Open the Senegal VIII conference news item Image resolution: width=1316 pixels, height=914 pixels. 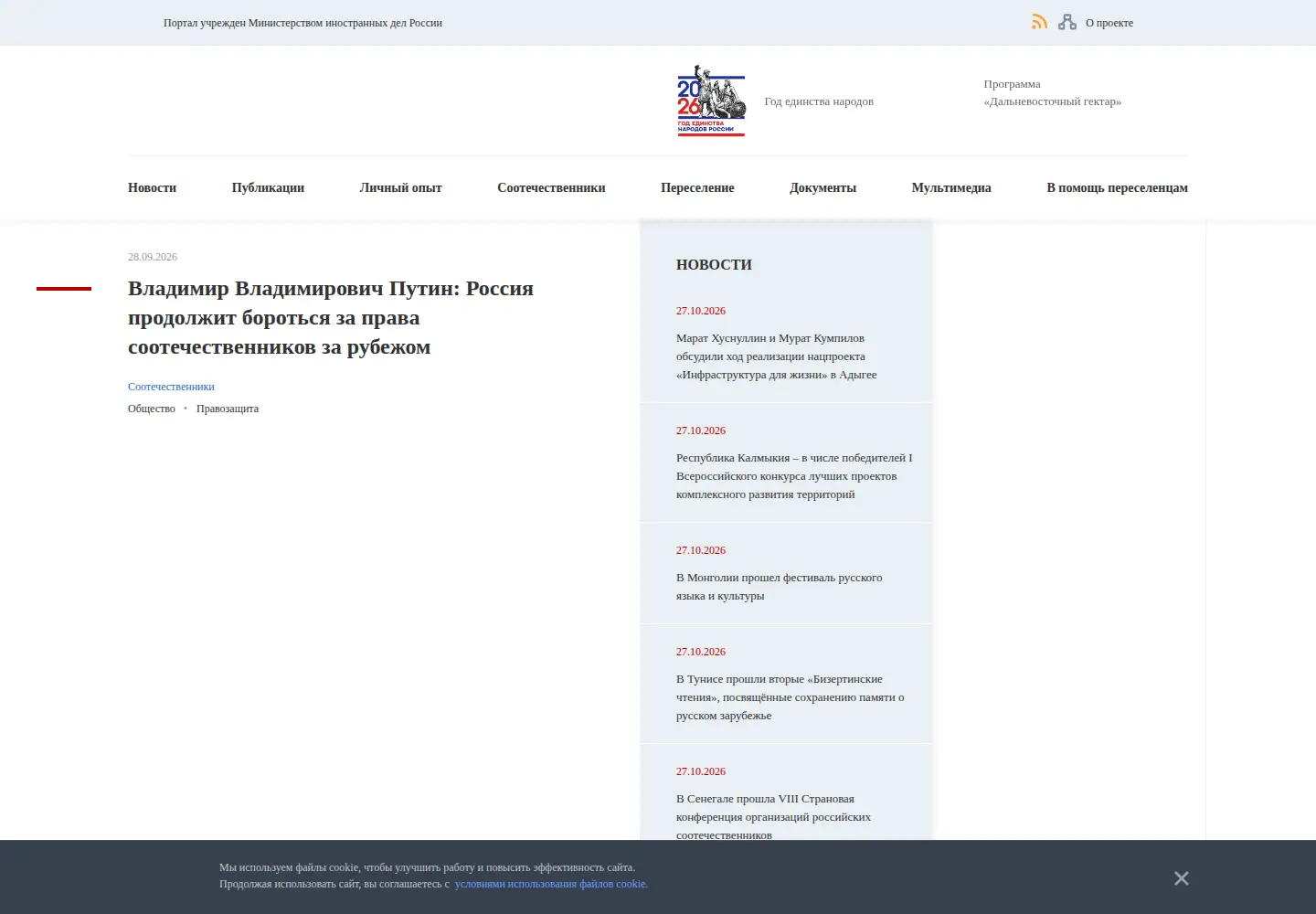pos(773,817)
